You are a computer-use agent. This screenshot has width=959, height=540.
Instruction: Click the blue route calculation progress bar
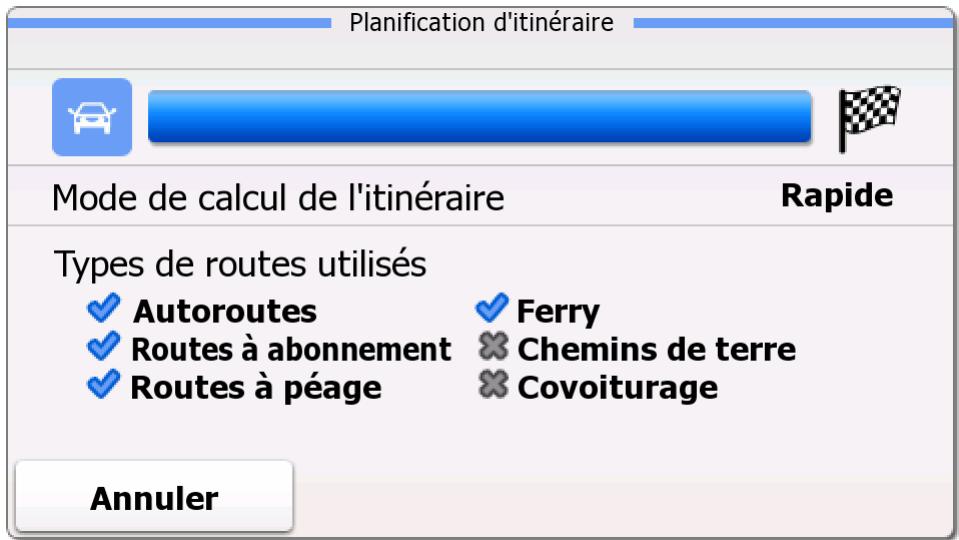coord(480,117)
